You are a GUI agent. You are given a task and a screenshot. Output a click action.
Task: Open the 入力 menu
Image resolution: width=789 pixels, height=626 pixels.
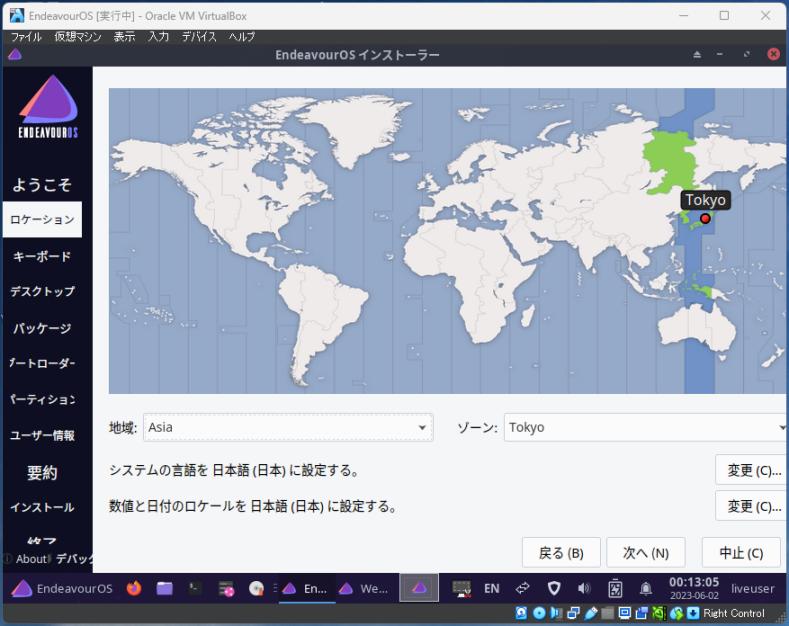click(158, 37)
